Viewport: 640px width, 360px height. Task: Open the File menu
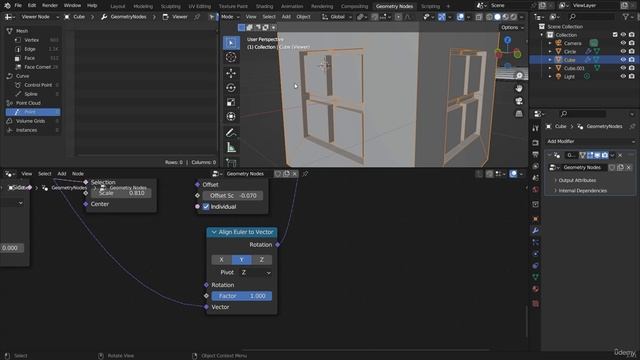click(18, 6)
